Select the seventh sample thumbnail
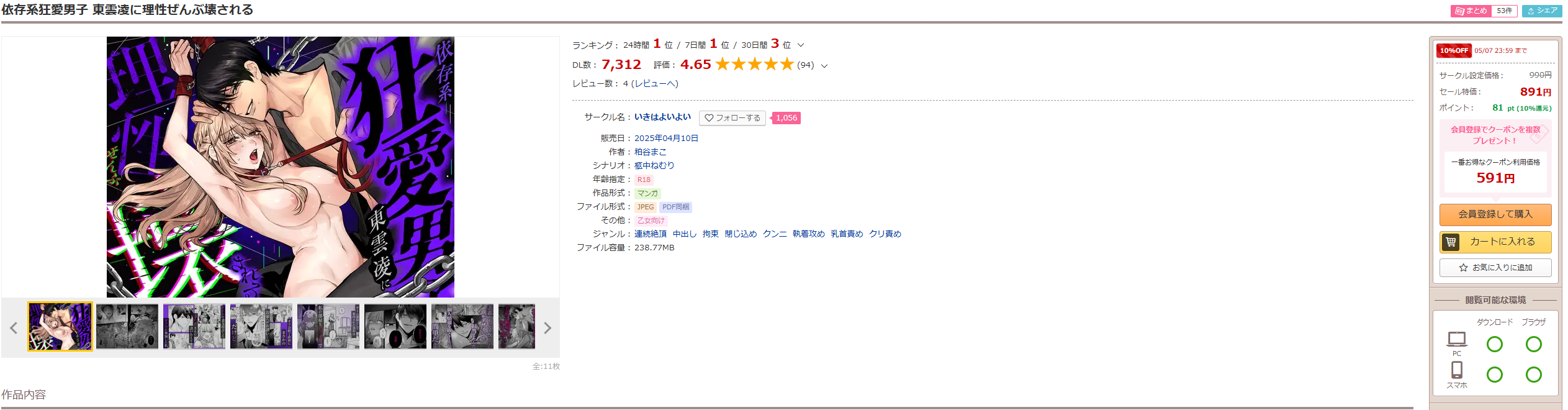The width and height of the screenshot is (1568, 410). point(462,327)
